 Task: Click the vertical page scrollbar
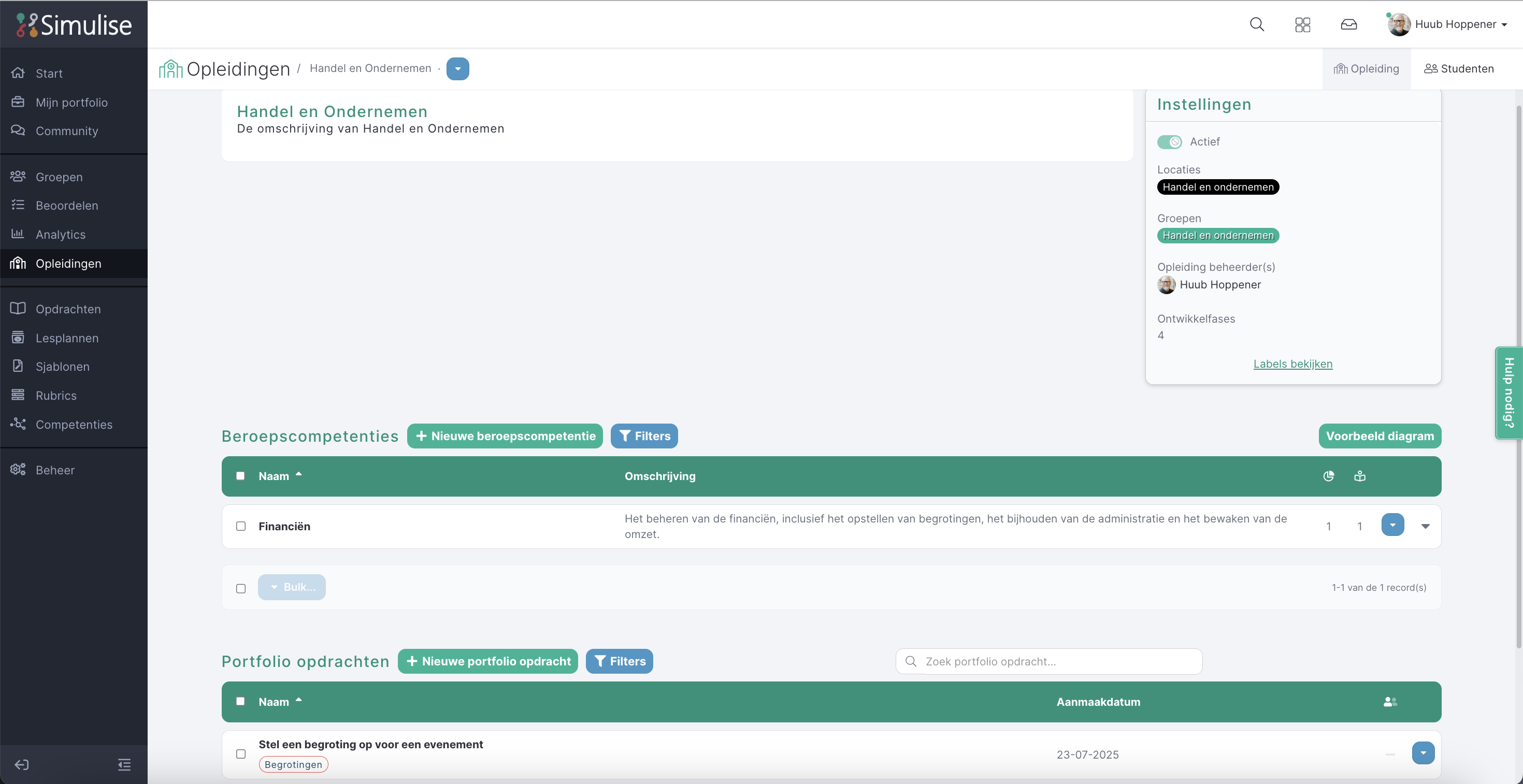(x=1518, y=376)
